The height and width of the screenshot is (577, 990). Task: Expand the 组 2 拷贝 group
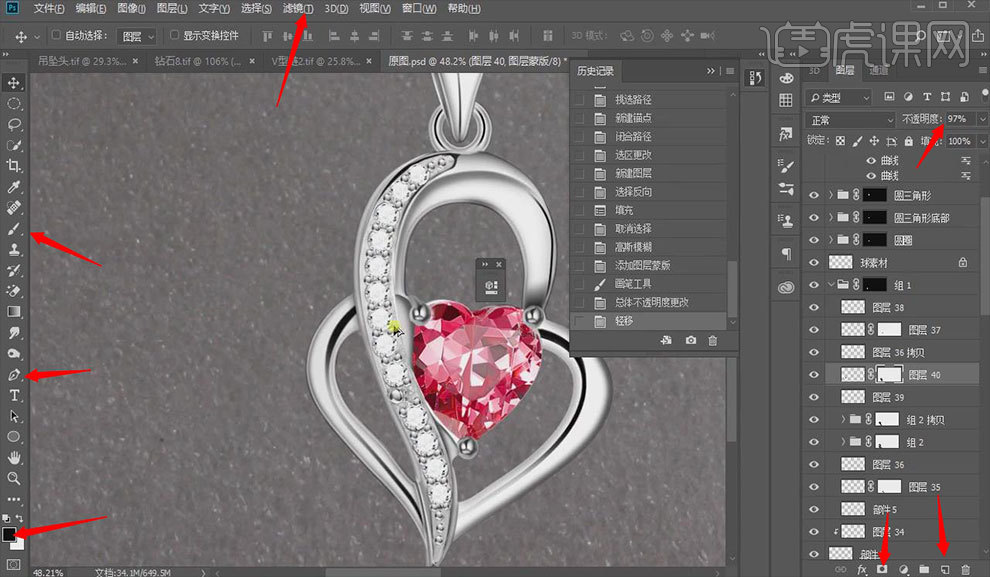[843, 419]
